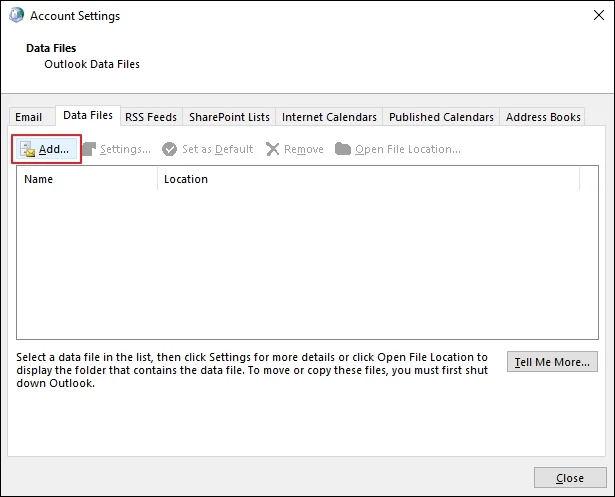Viewport: 615px width, 497px height.
Task: Click the Tell Me More button
Action: tap(552, 362)
